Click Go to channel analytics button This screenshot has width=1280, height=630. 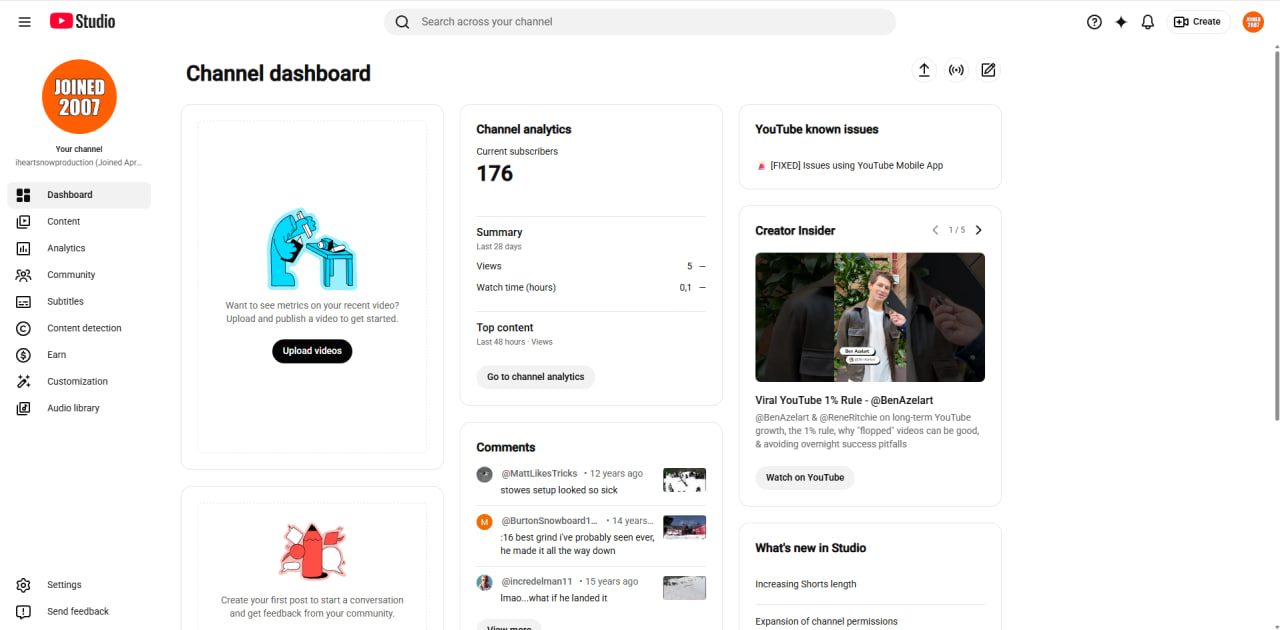pos(535,377)
